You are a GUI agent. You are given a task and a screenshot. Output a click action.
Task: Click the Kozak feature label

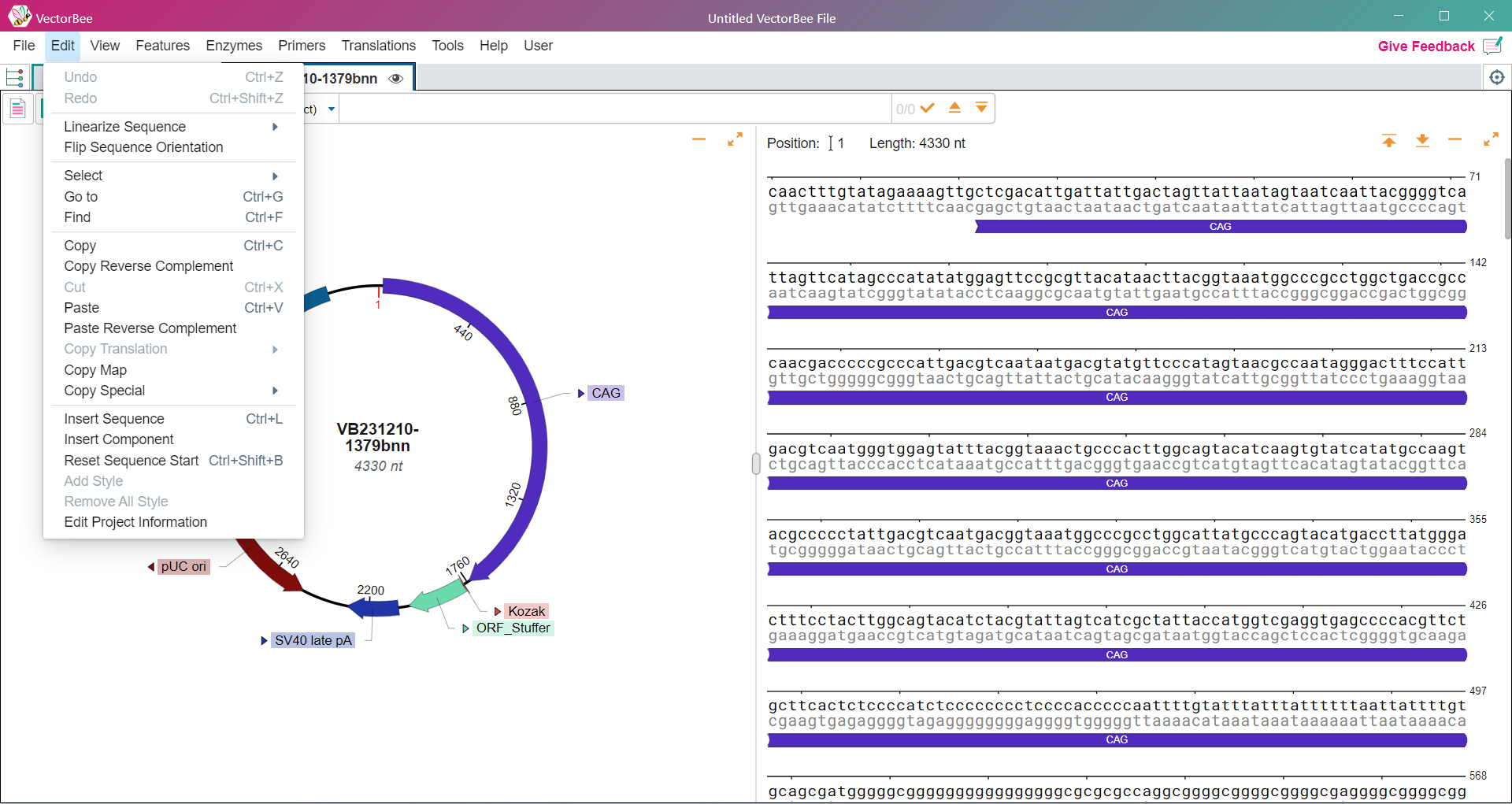526,611
